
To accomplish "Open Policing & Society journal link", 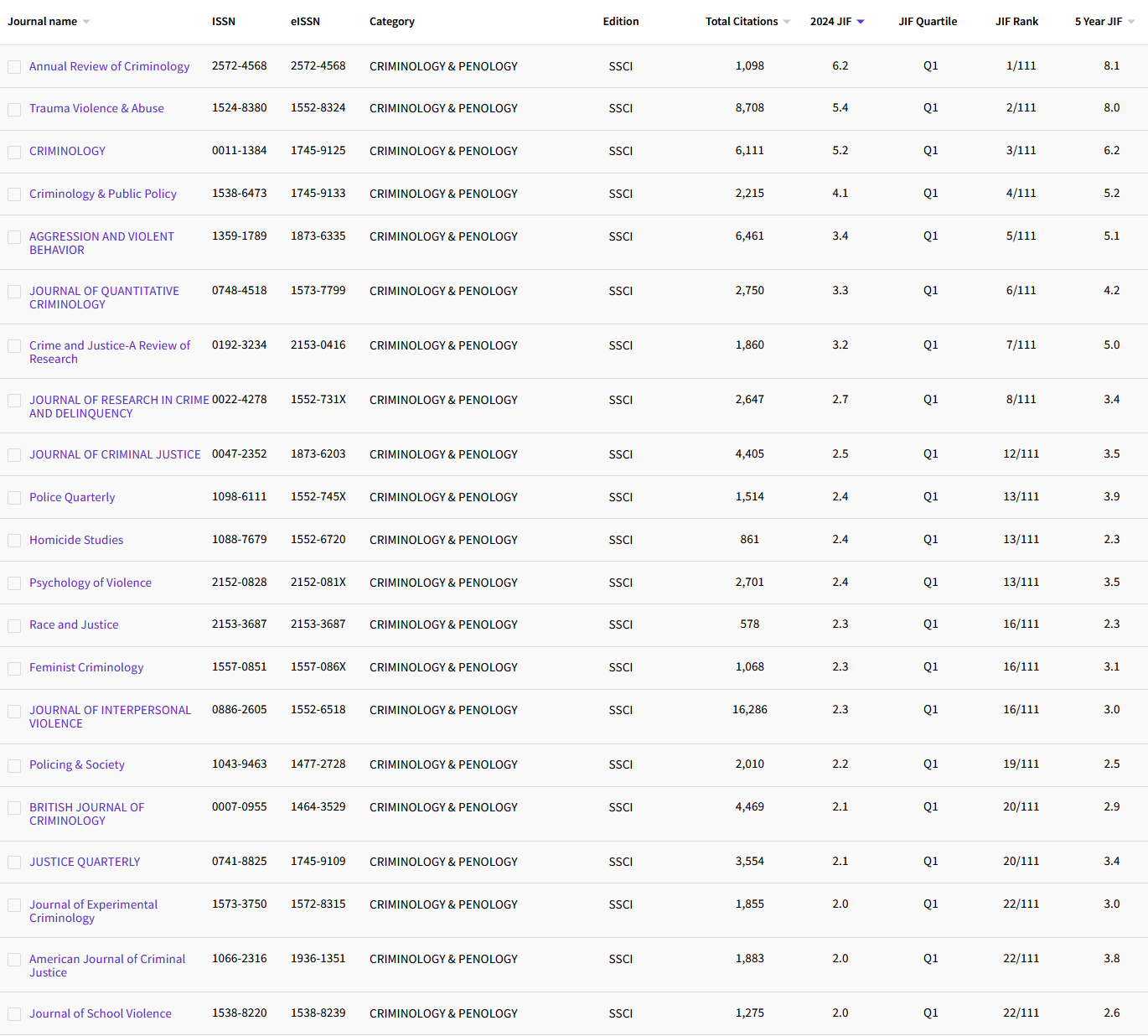I will 77,764.
